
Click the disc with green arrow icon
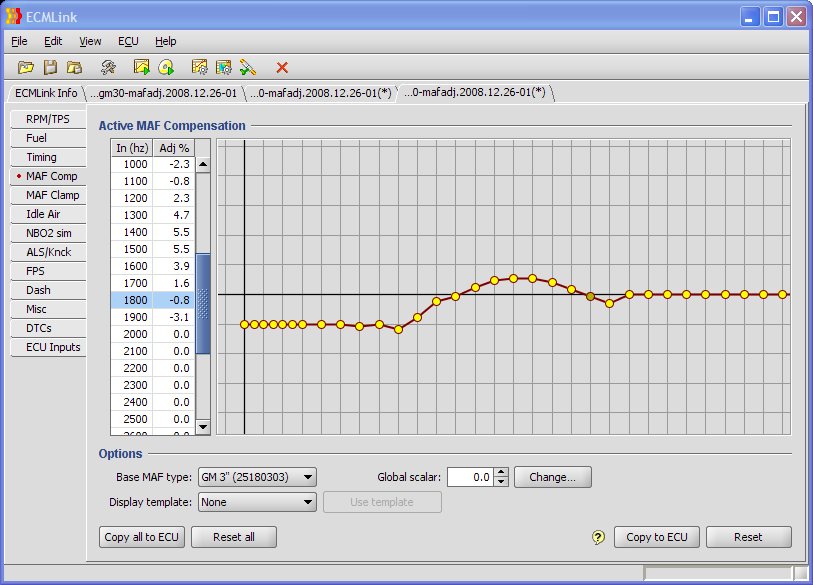point(166,67)
